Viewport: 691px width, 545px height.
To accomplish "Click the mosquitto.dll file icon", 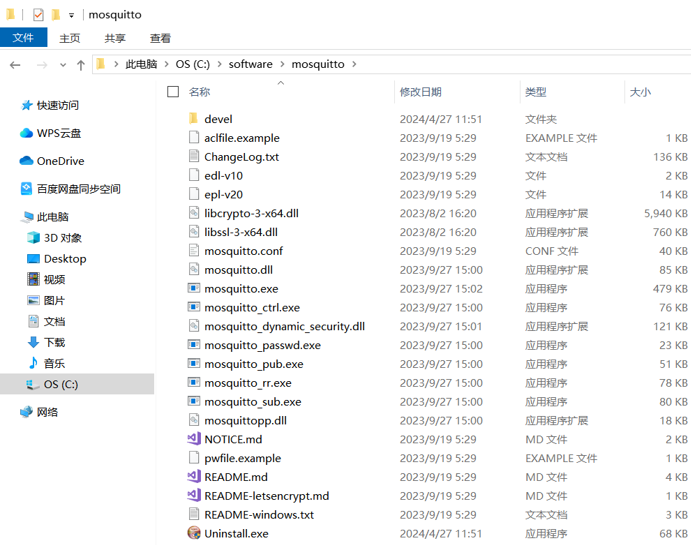I will [194, 270].
